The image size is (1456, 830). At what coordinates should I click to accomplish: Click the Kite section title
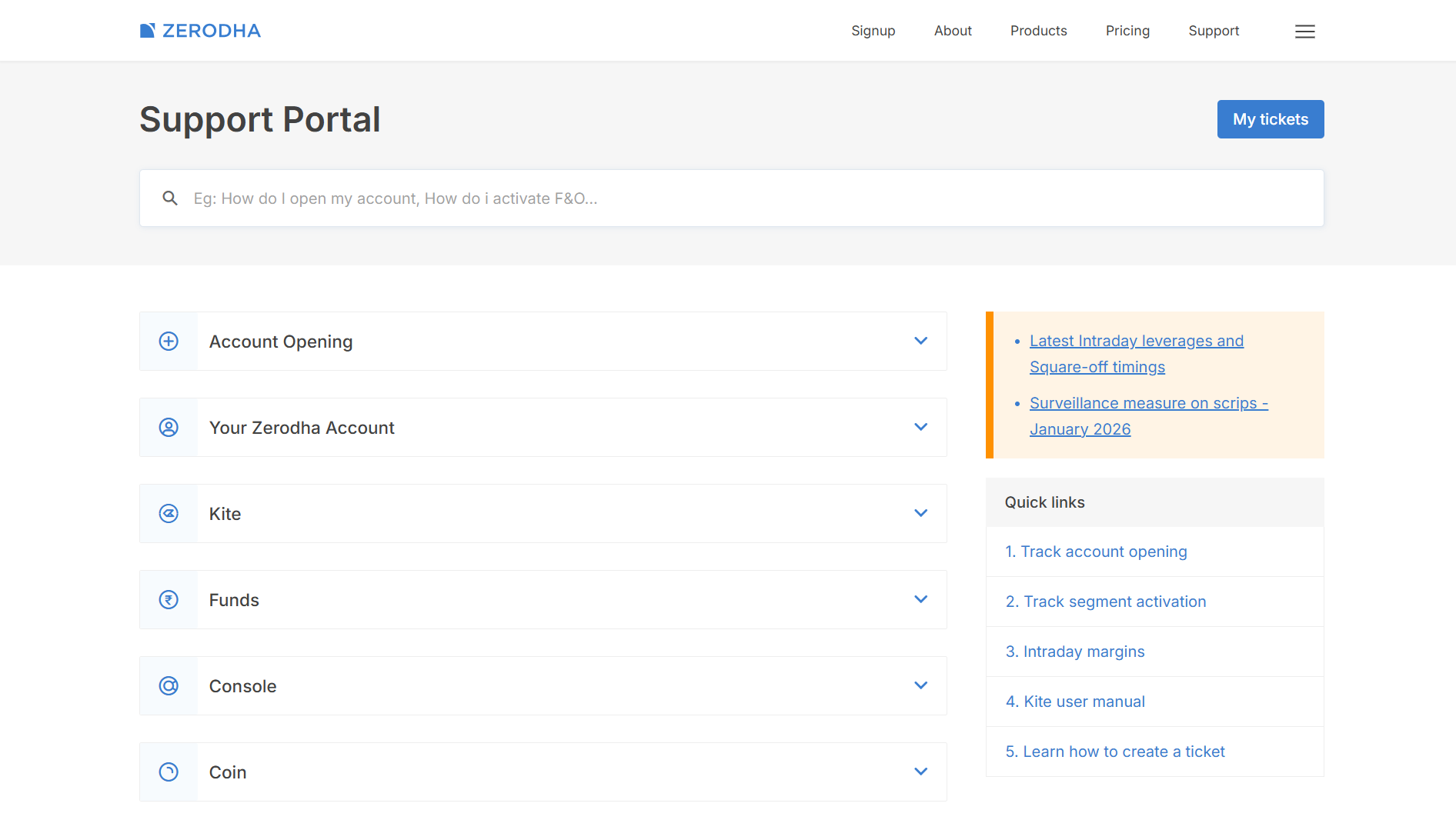coord(225,514)
